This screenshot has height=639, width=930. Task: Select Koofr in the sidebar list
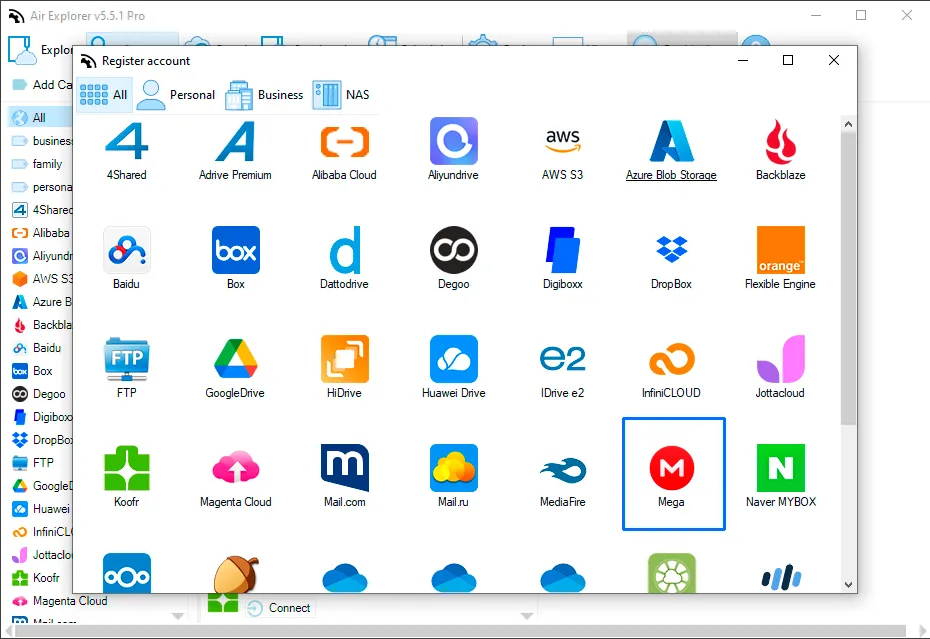[x=36, y=578]
